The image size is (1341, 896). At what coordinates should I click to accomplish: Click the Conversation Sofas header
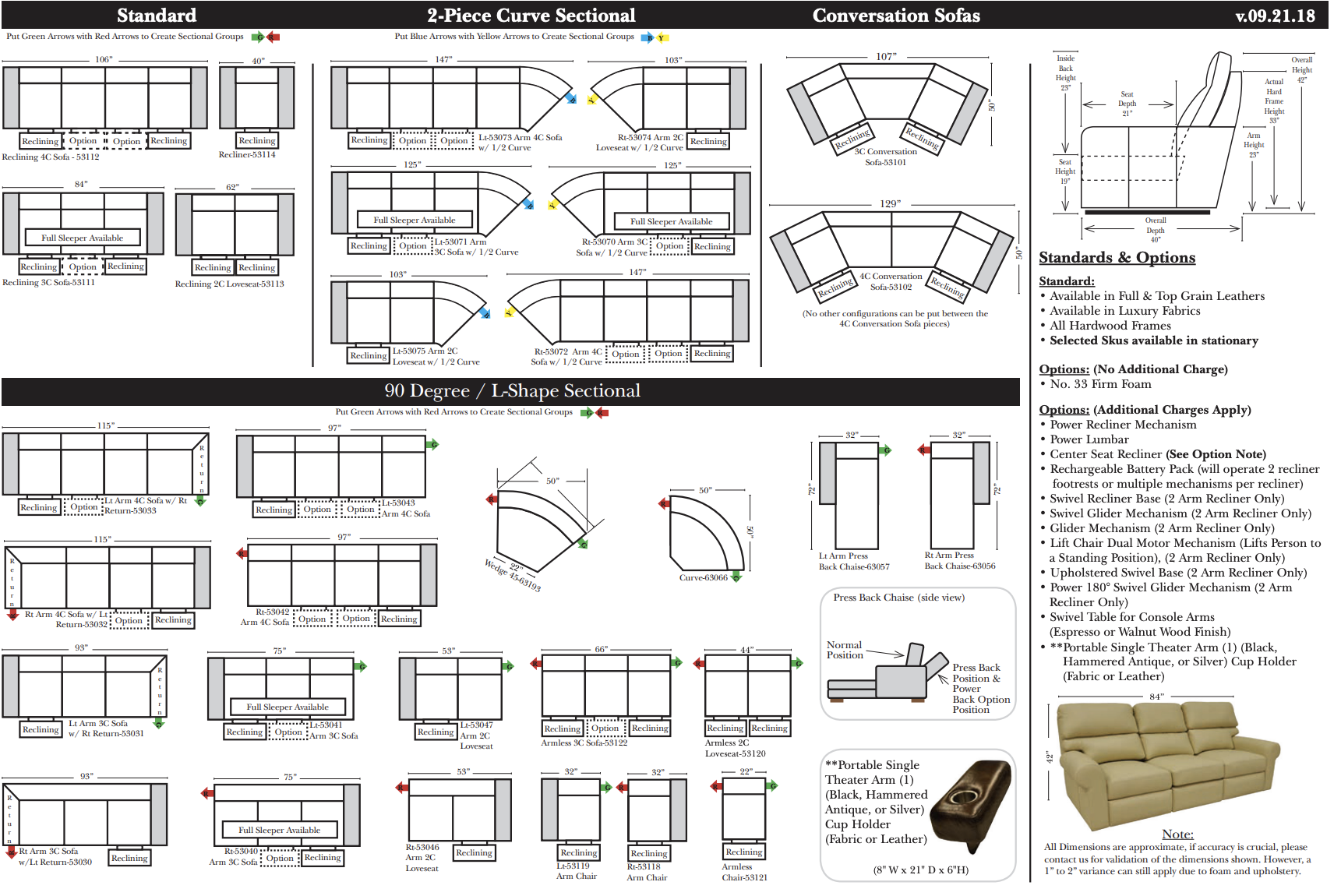tap(895, 16)
